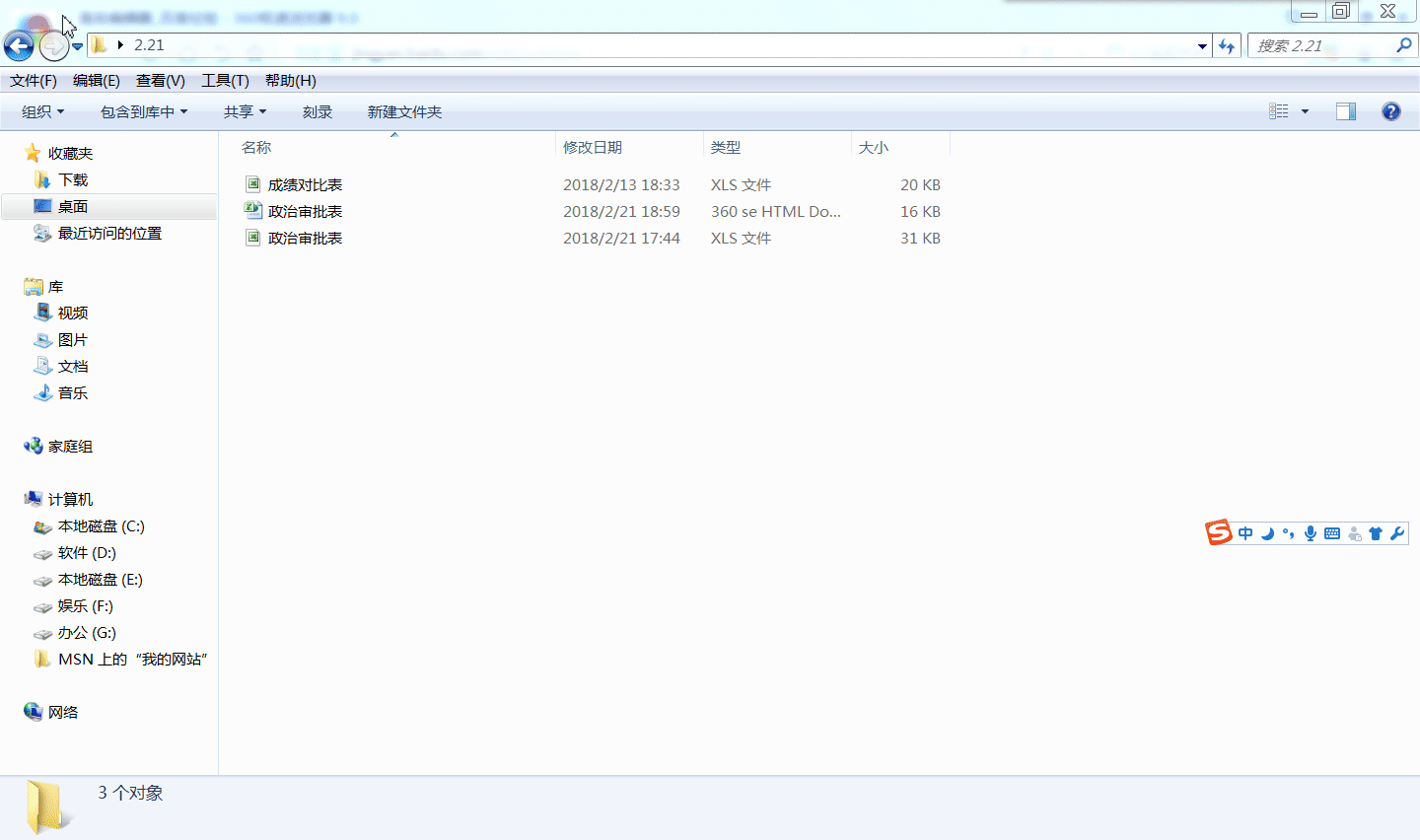1420x840 pixels.
Task: Click the search magnifier icon
Action: [x=1404, y=45]
